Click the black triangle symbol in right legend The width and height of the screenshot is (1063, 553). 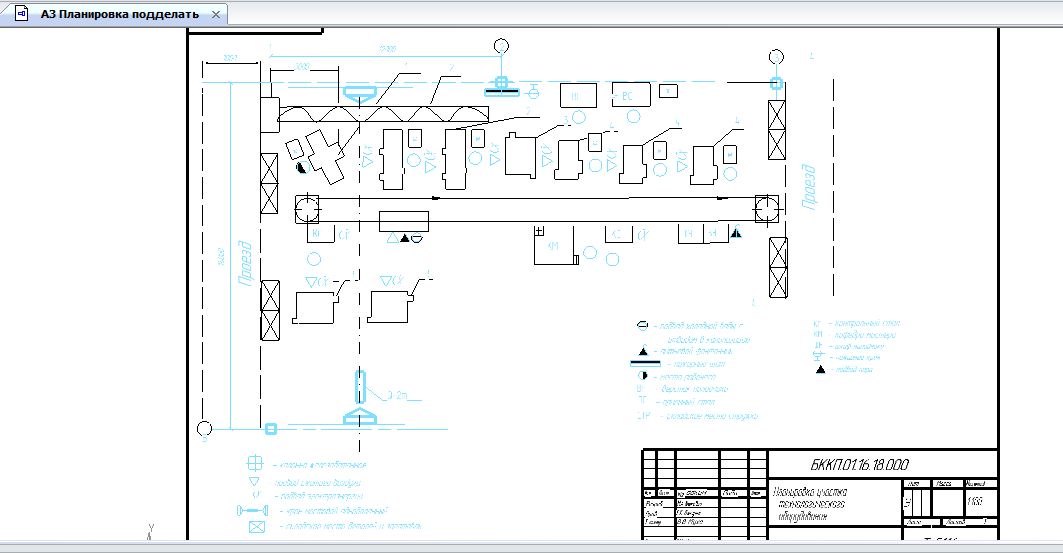pos(820,370)
